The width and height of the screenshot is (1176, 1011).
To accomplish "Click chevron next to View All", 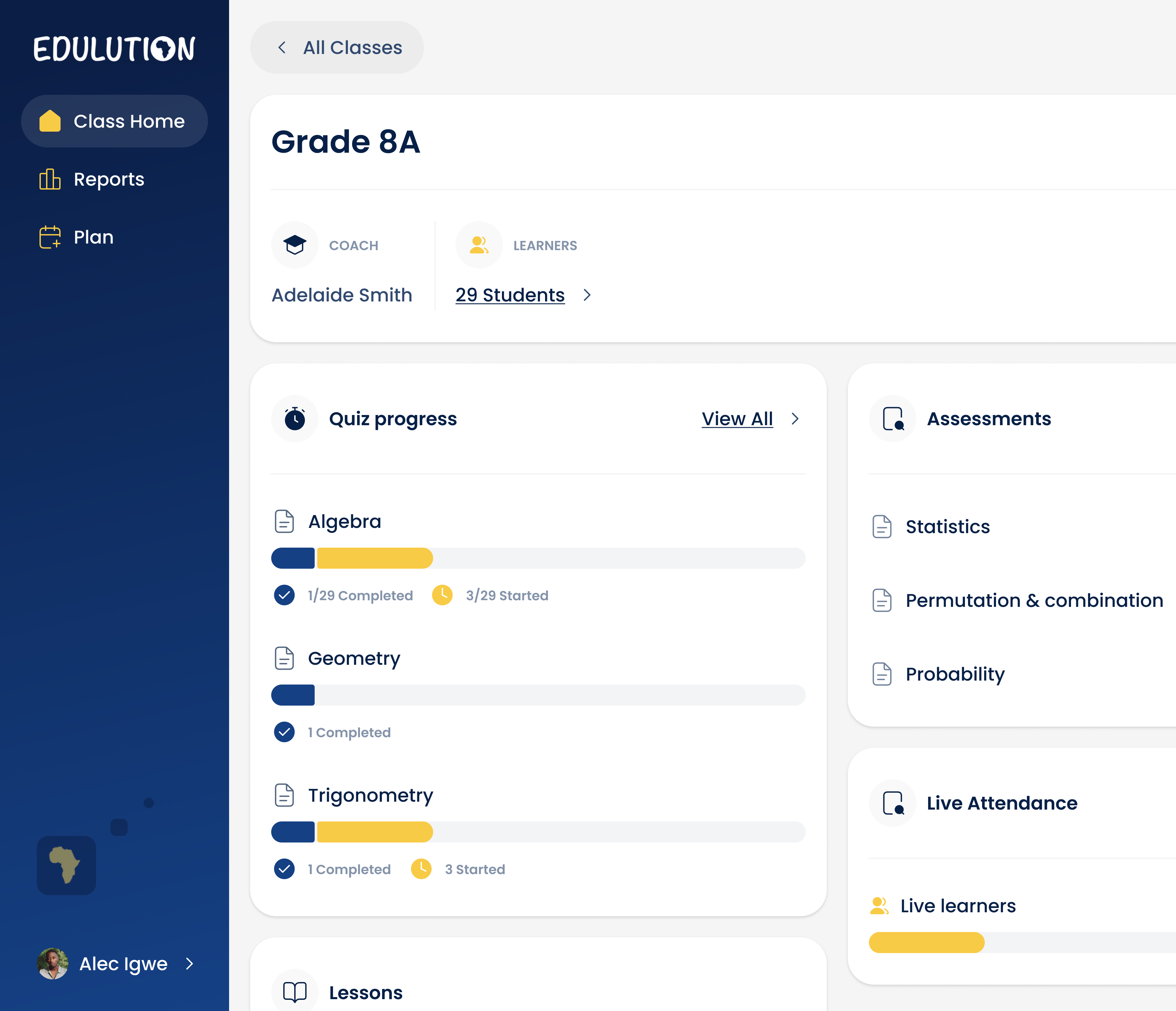I will point(795,419).
